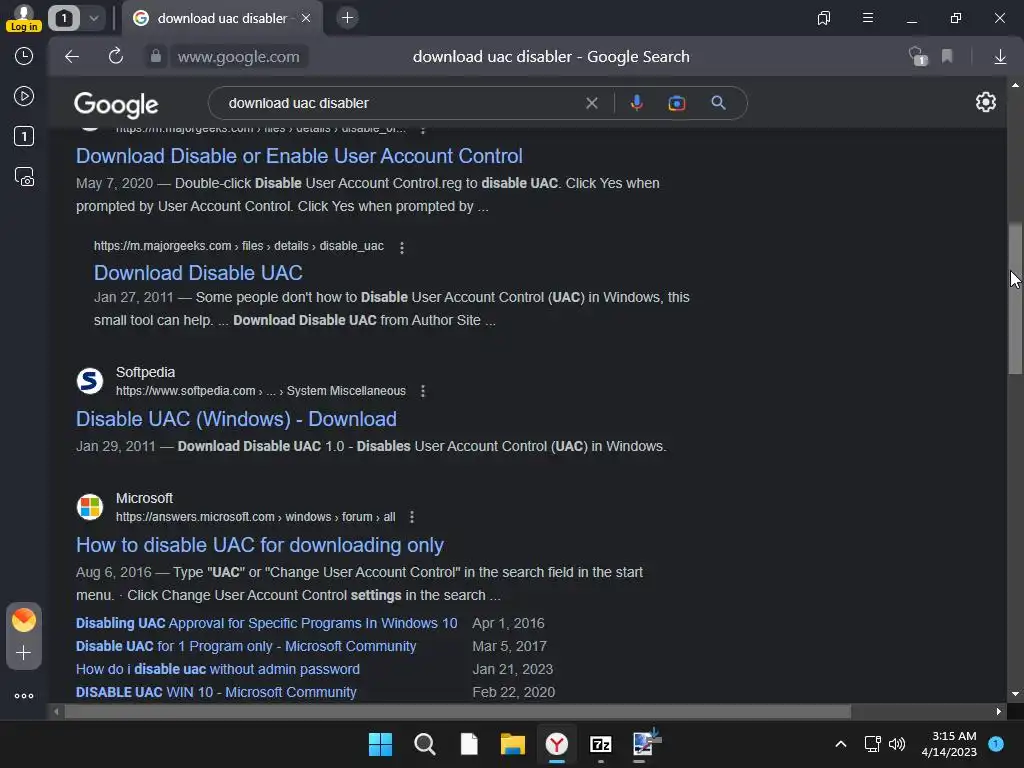
Task: Open 'DISABLE UAC WIN 10 - Microsoft Community' link
Action: coord(216,692)
